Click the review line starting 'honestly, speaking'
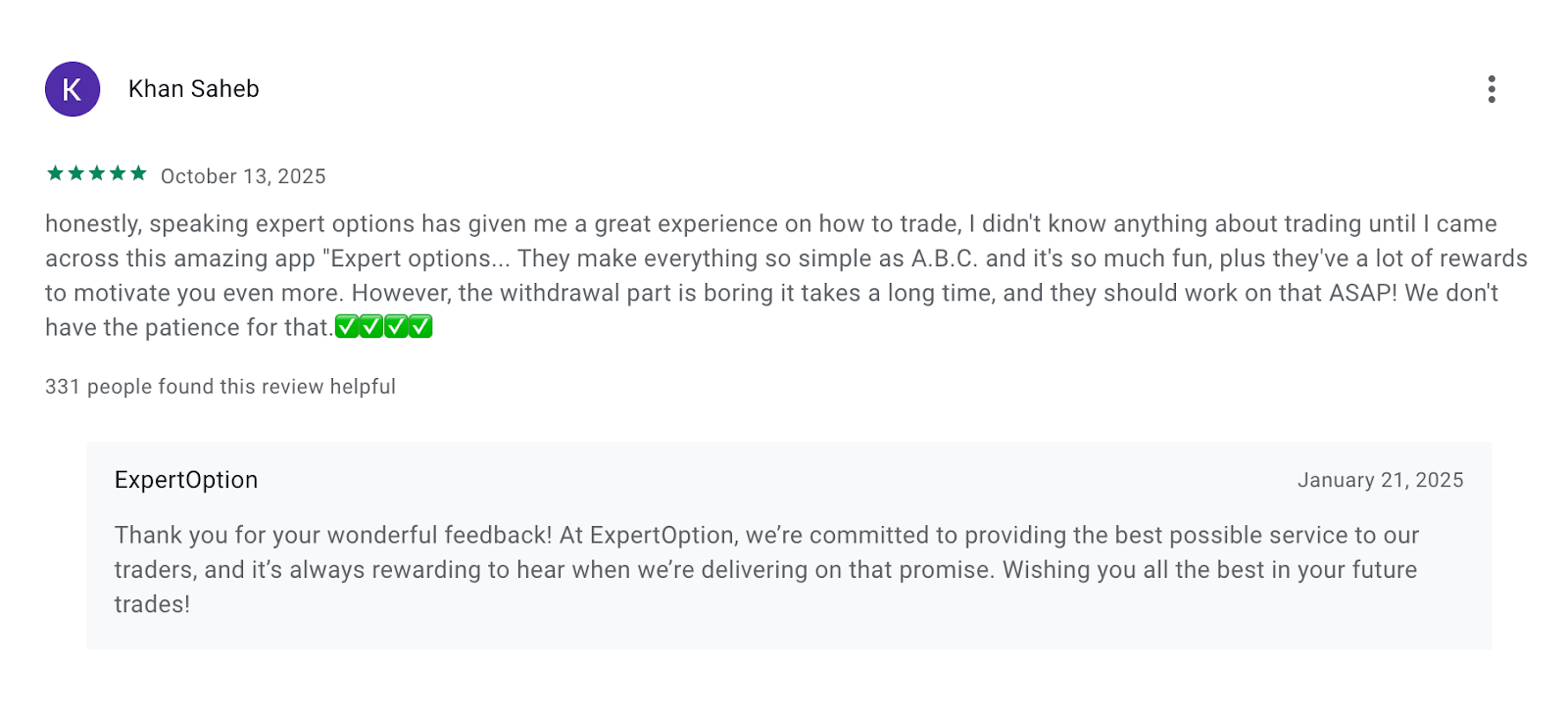The image size is (1568, 711). [x=147, y=224]
